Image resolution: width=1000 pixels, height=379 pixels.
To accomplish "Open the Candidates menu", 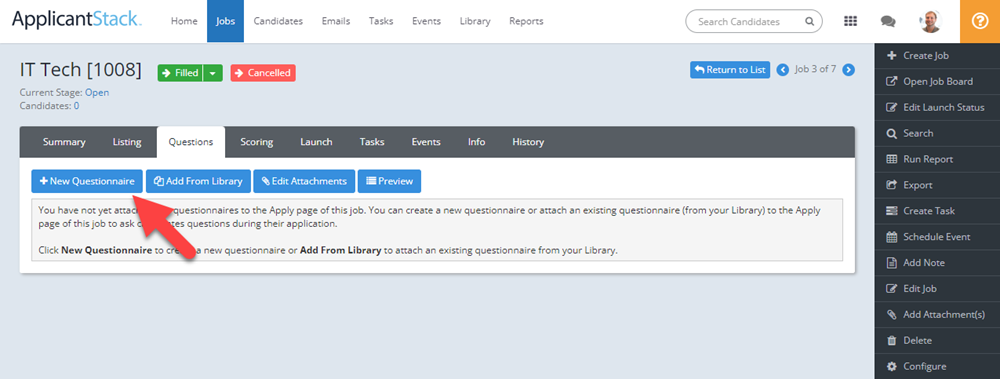I will pos(278,21).
